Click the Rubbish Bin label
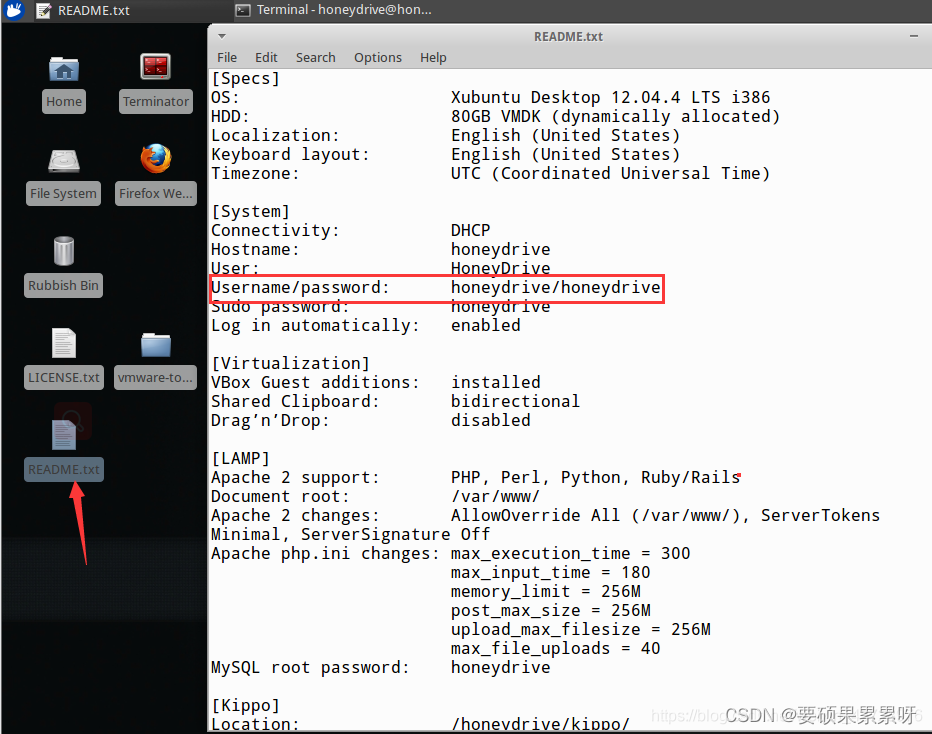Image resolution: width=932 pixels, height=734 pixels. coord(64,286)
